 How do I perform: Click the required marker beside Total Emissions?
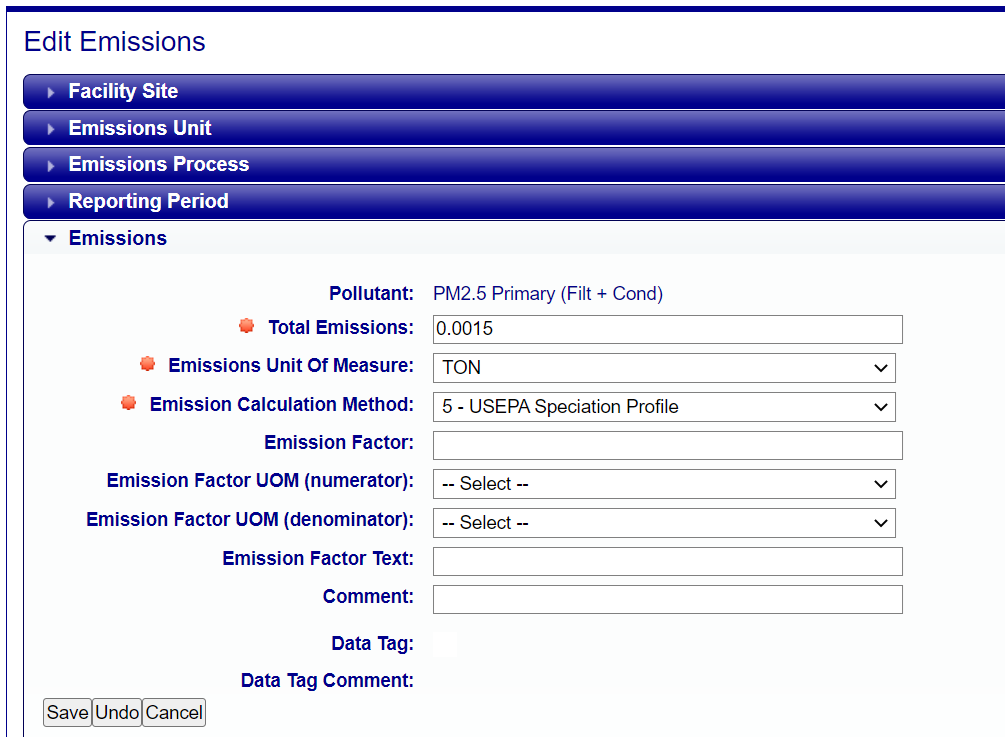tap(247, 326)
